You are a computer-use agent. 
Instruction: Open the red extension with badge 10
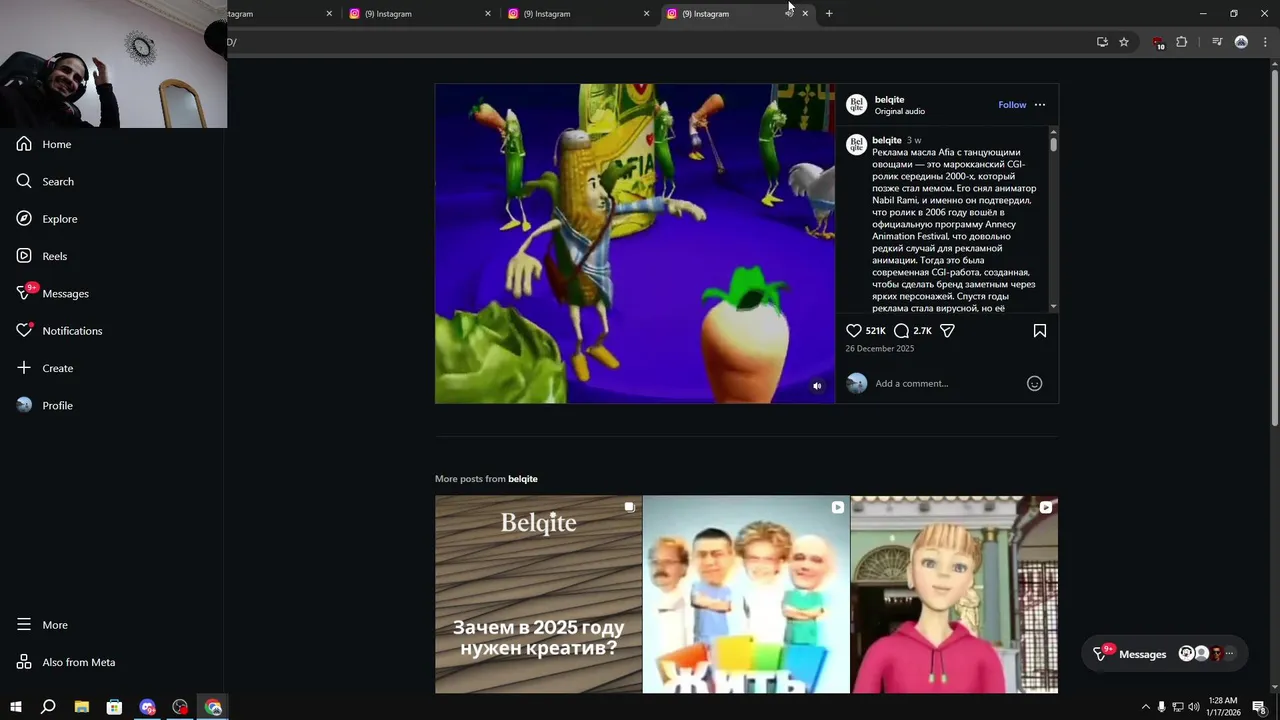[x=1158, y=43]
